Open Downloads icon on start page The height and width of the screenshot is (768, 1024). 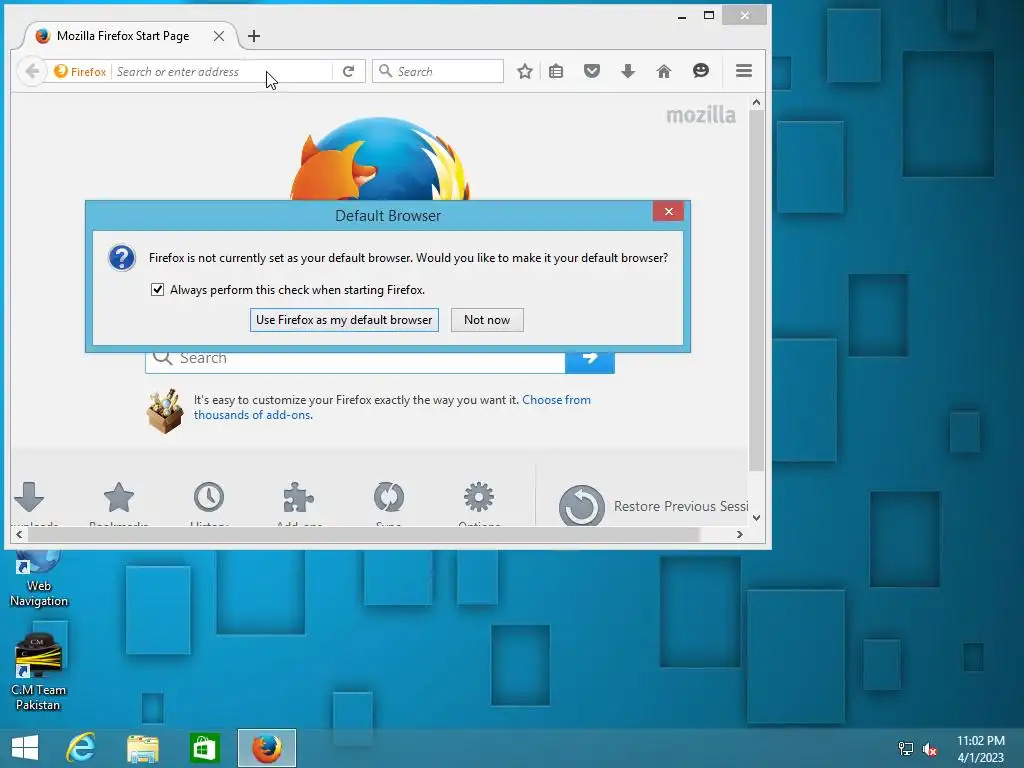[29, 498]
